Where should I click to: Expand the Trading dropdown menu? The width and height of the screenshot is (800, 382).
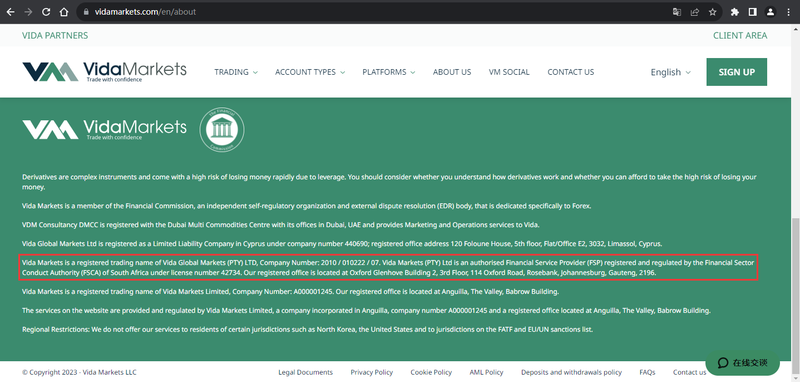pyautogui.click(x=236, y=72)
